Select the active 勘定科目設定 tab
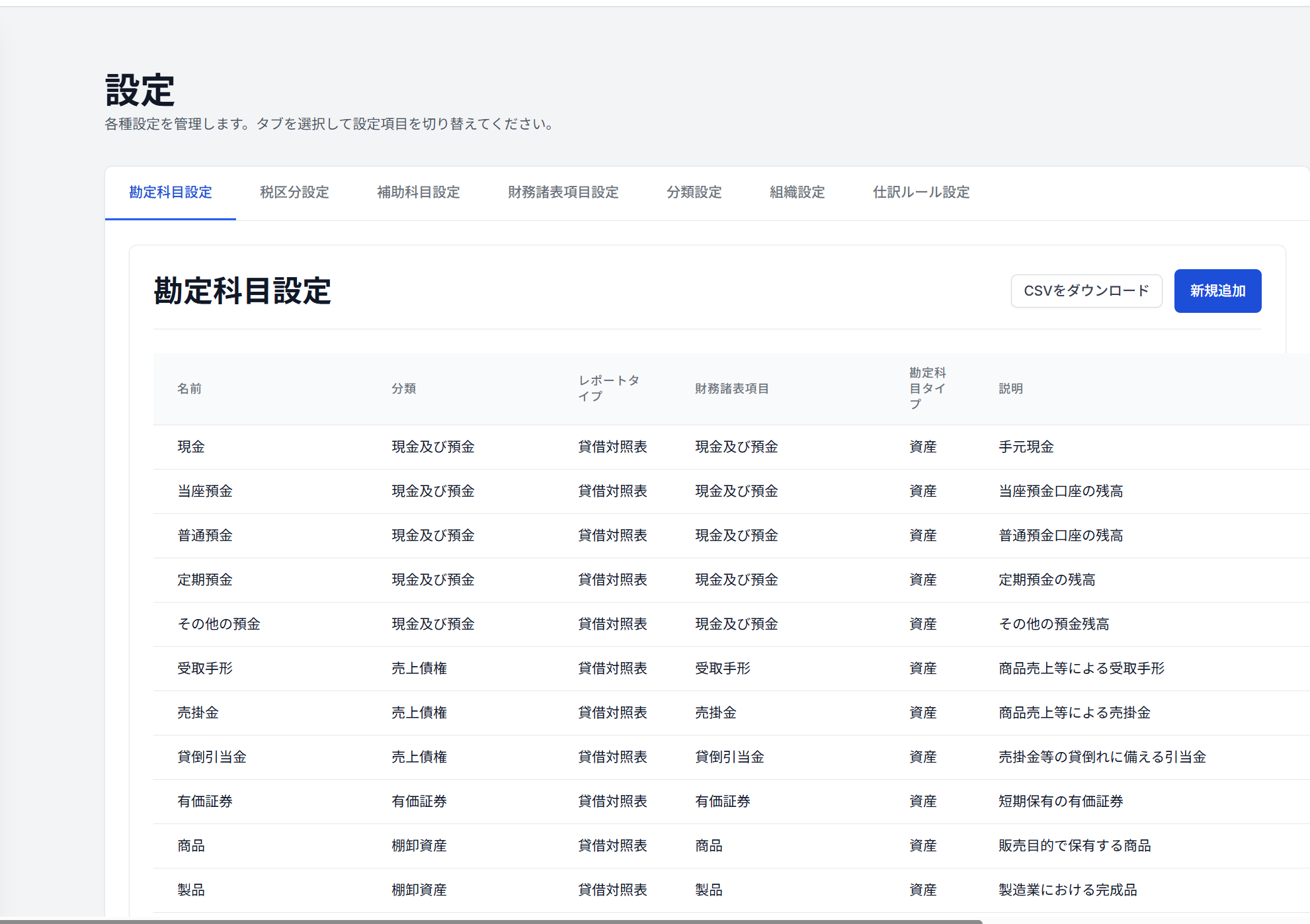Screen dimensions: 1310x924 click(171, 192)
